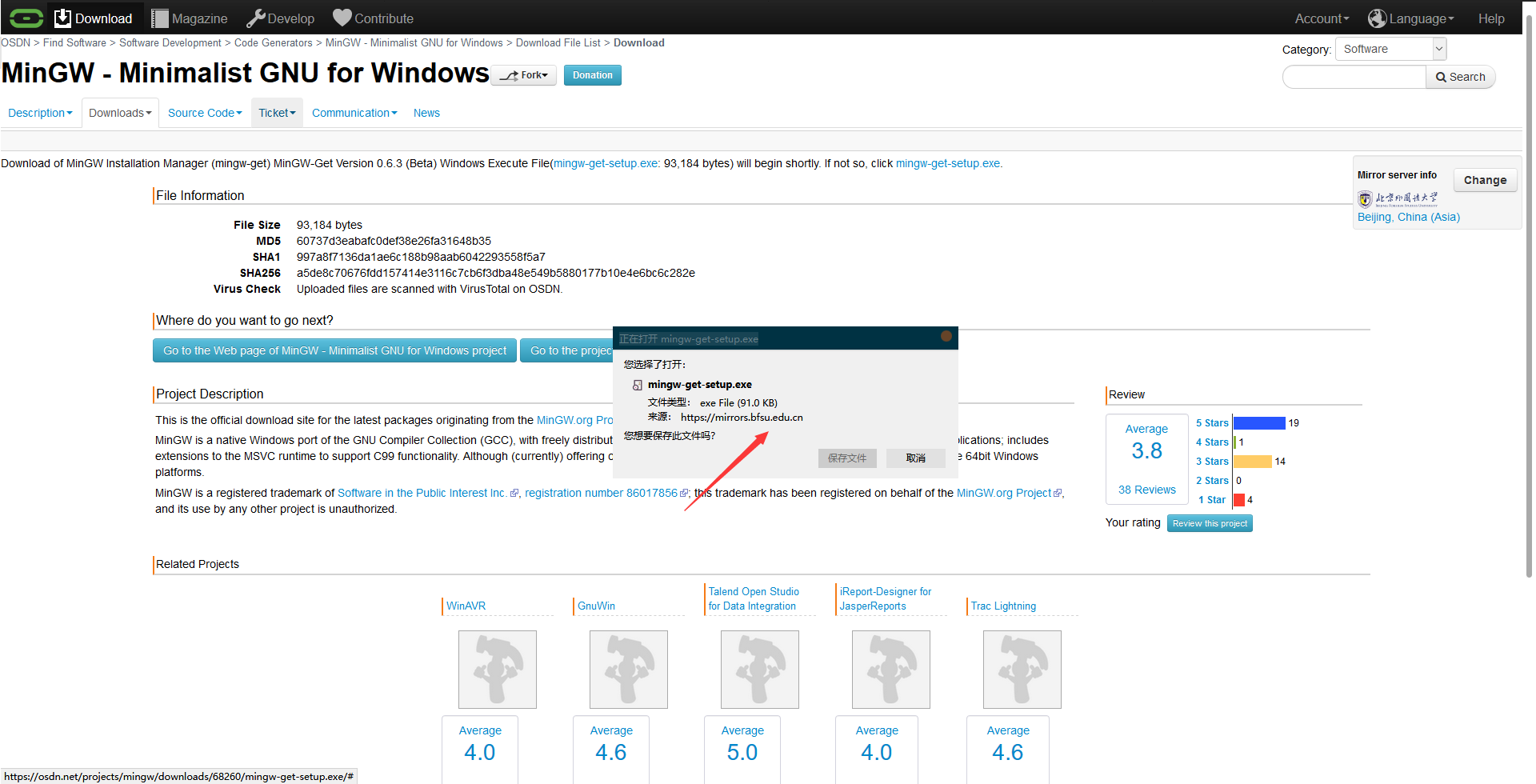Expand the Description tab dropdown
The height and width of the screenshot is (784, 1536).
40,113
